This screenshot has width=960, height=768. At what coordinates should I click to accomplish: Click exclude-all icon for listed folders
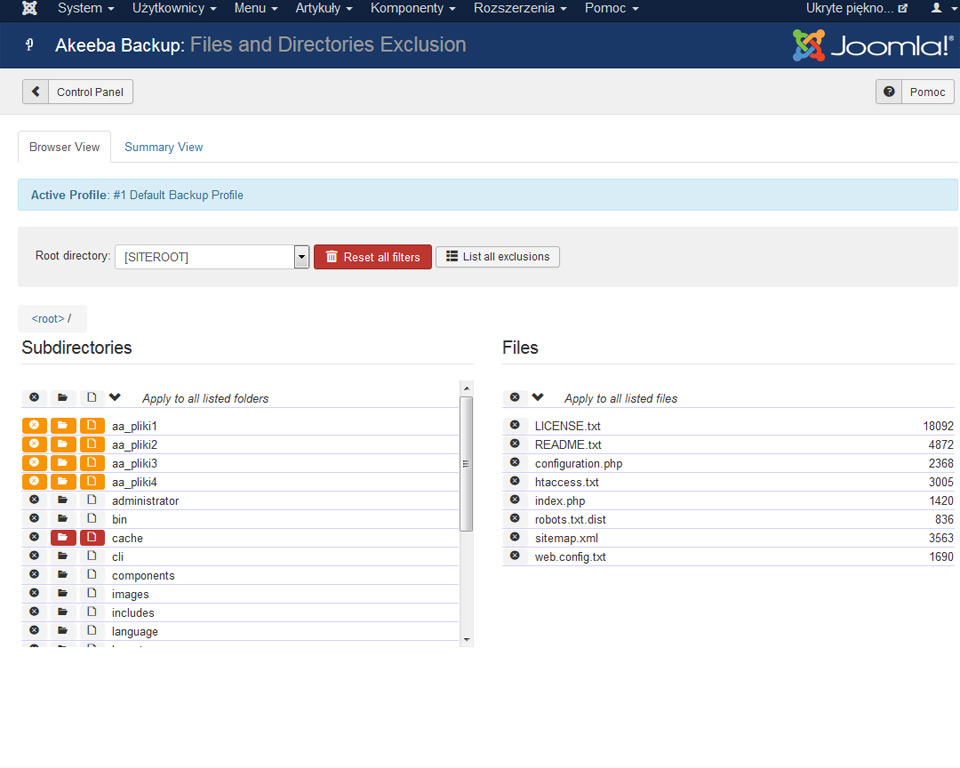(x=34, y=397)
